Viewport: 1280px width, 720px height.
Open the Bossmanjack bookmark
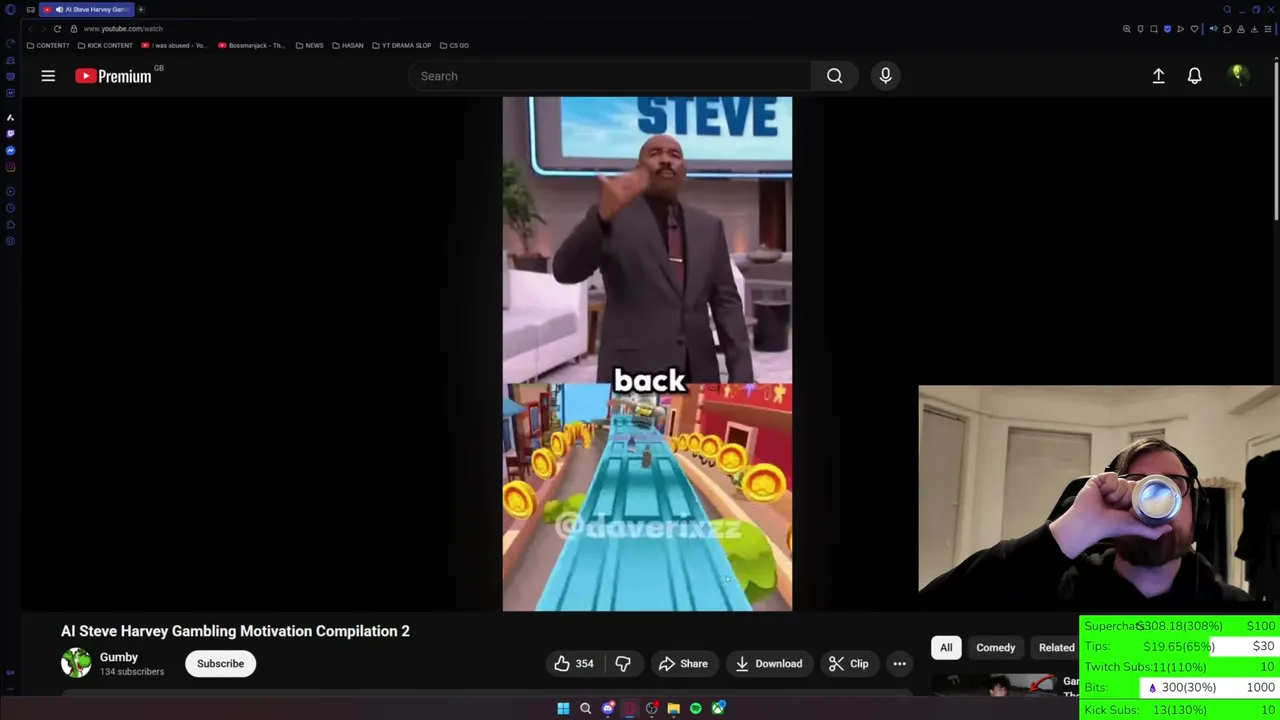251,45
